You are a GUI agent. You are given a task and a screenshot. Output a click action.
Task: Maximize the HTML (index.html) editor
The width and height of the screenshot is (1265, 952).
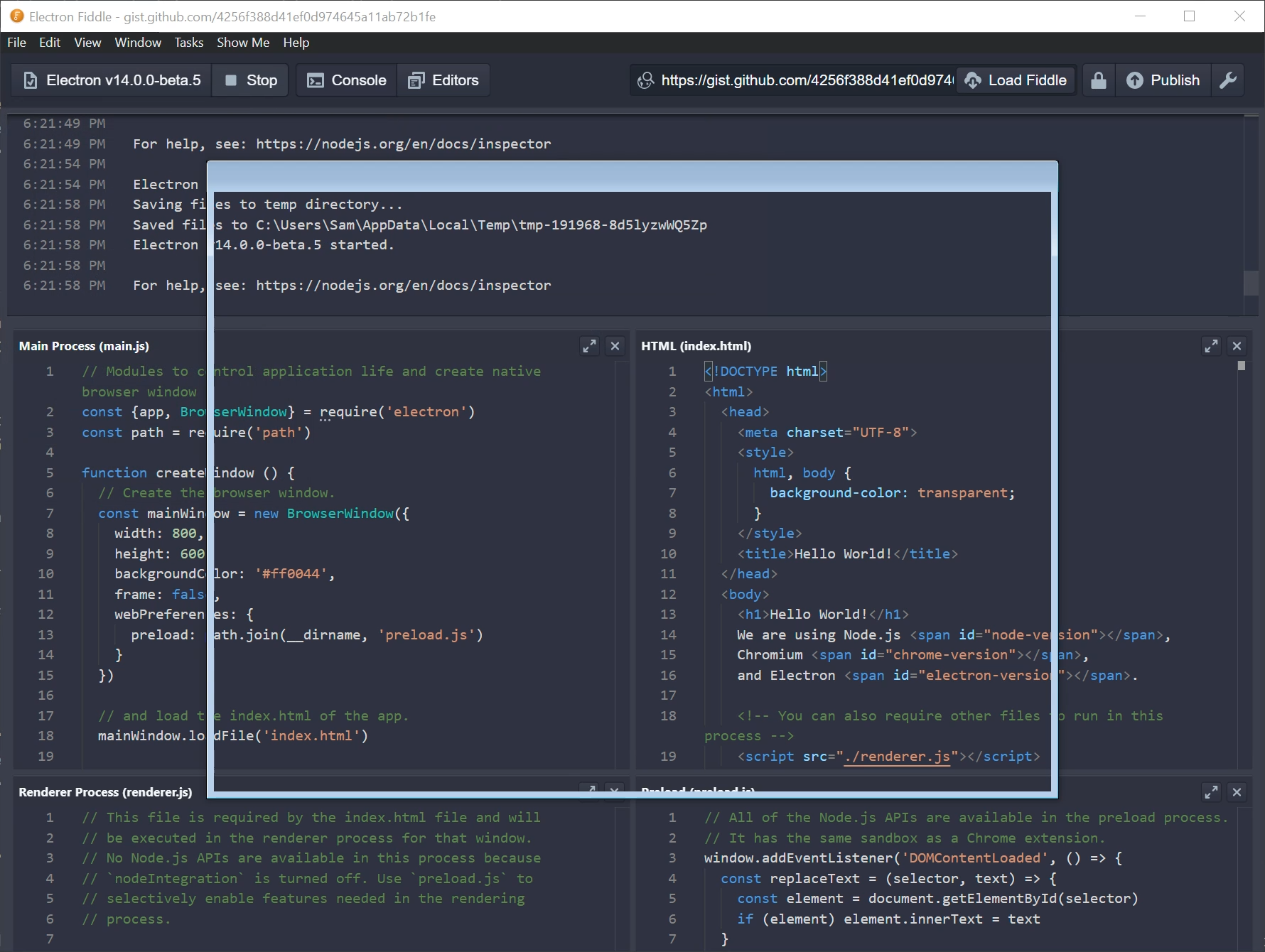[x=1211, y=346]
